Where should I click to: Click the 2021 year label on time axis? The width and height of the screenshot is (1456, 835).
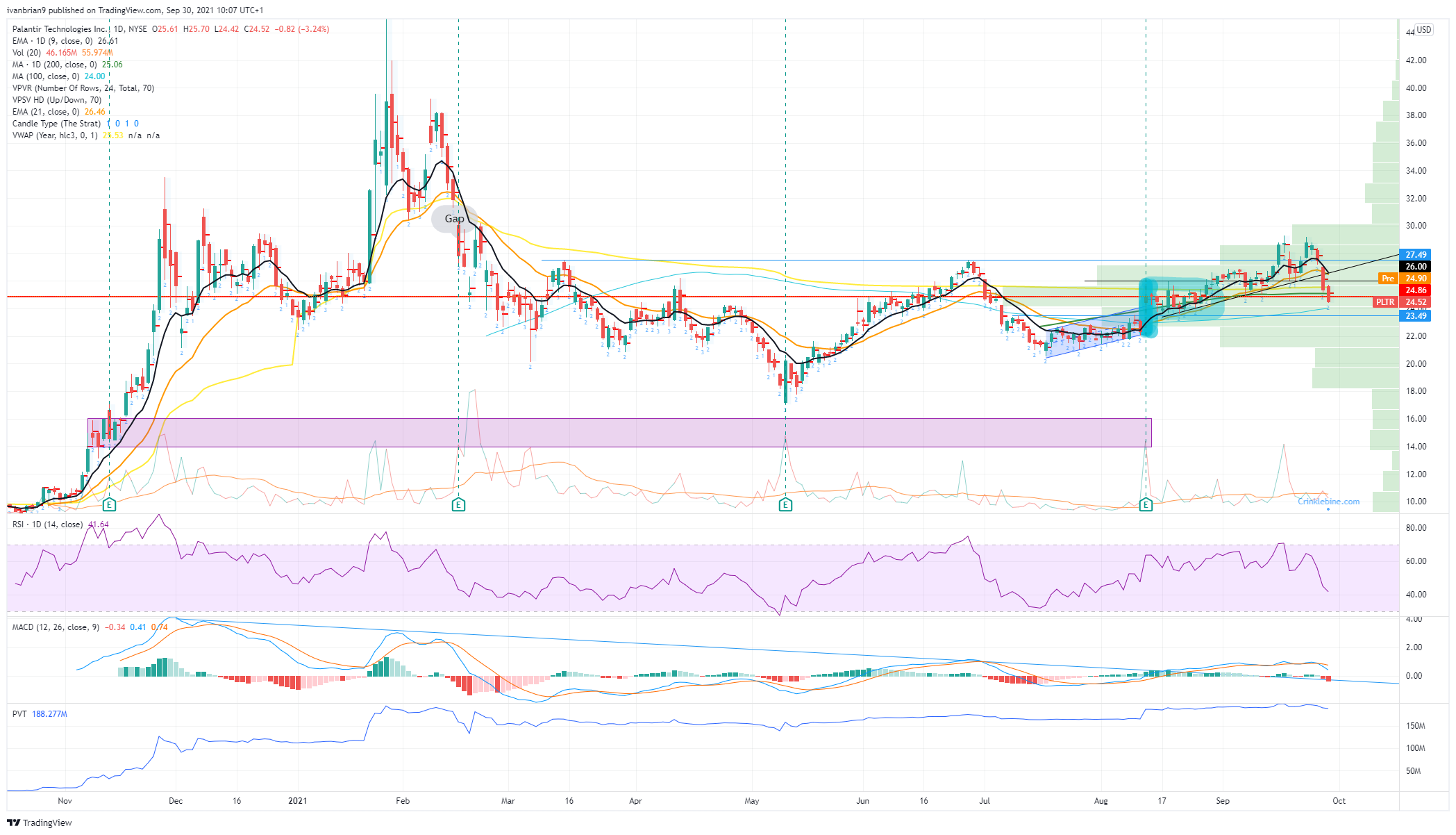297,801
